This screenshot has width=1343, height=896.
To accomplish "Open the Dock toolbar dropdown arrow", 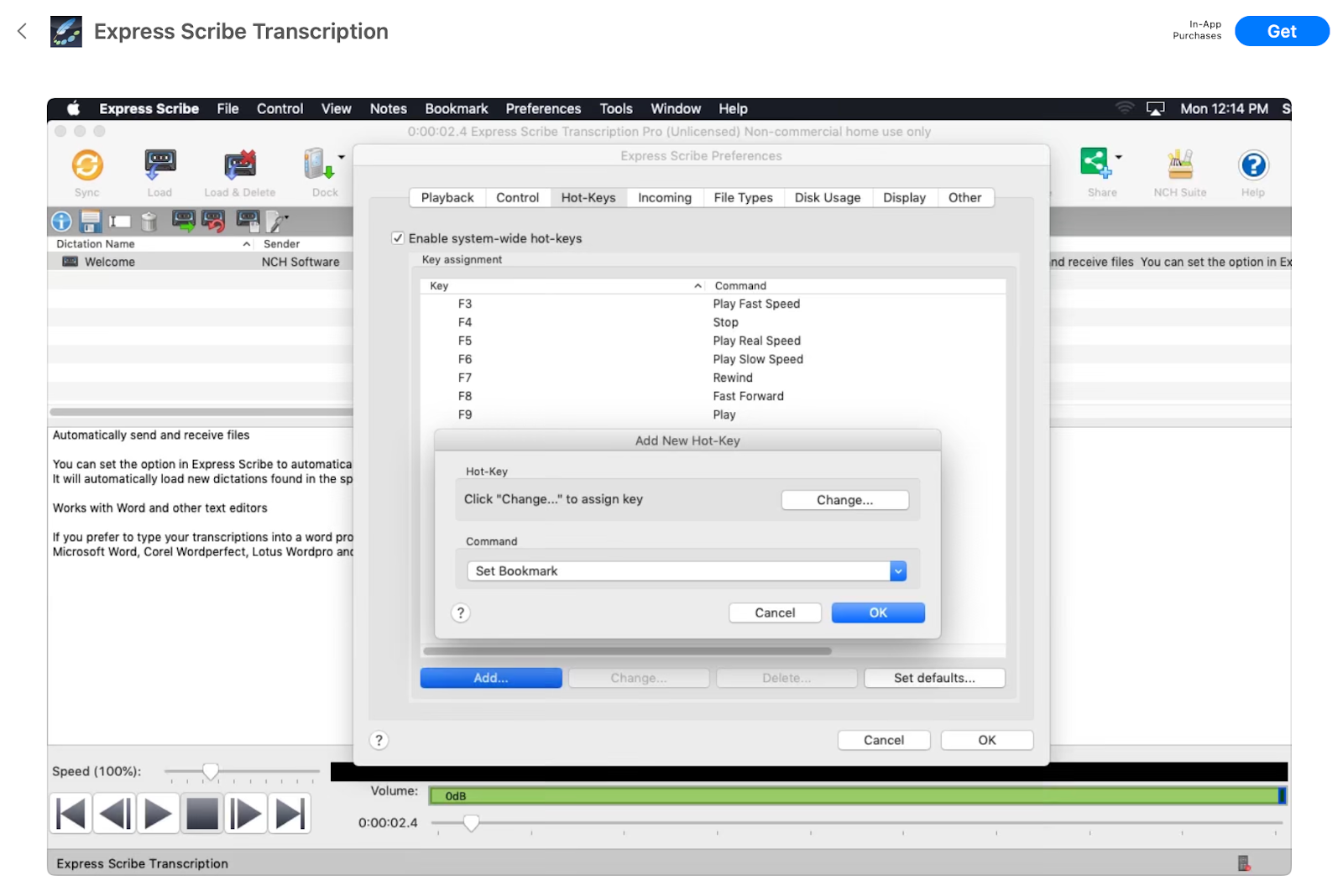I will [342, 157].
